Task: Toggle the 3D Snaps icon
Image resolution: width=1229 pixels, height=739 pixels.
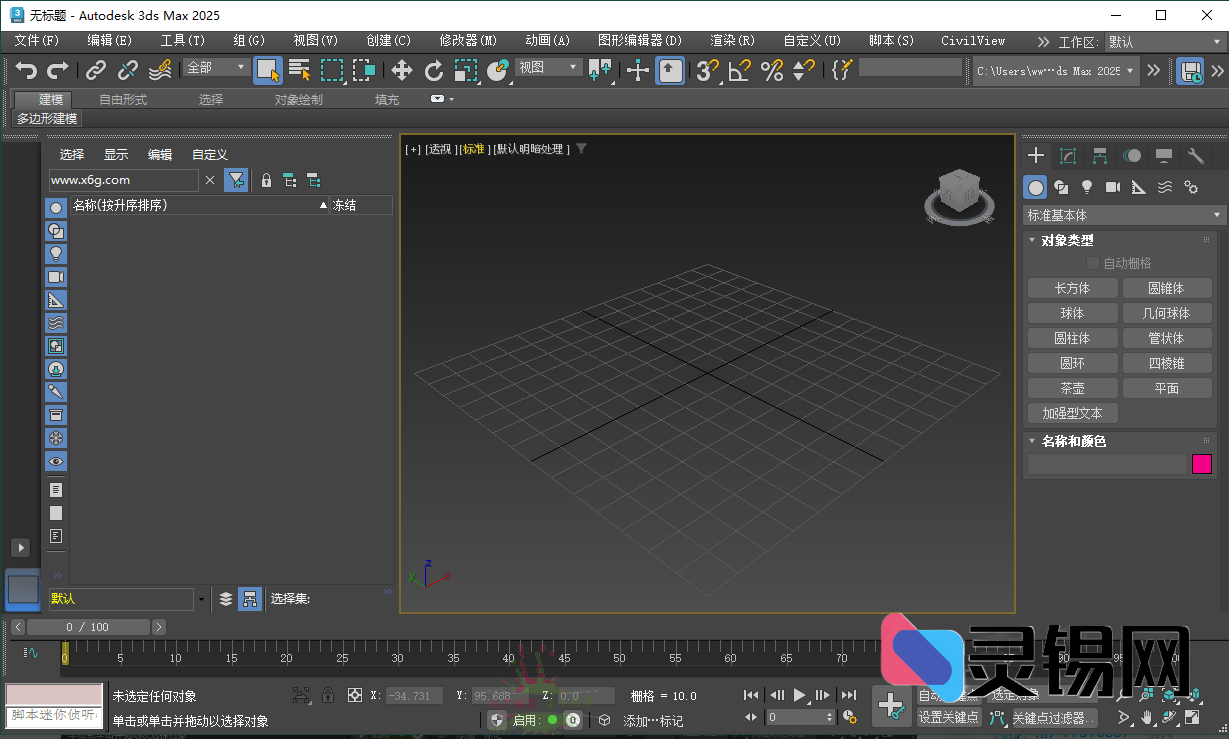Action: click(x=708, y=70)
